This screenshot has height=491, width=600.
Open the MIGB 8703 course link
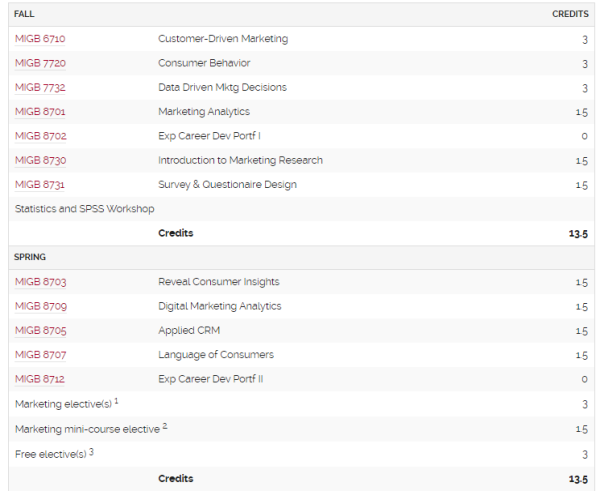coord(41,282)
